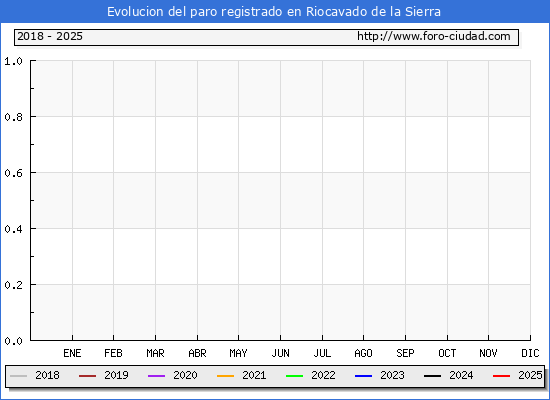Select the 2019 legend label
This screenshot has height=400, width=550.
pos(116,375)
